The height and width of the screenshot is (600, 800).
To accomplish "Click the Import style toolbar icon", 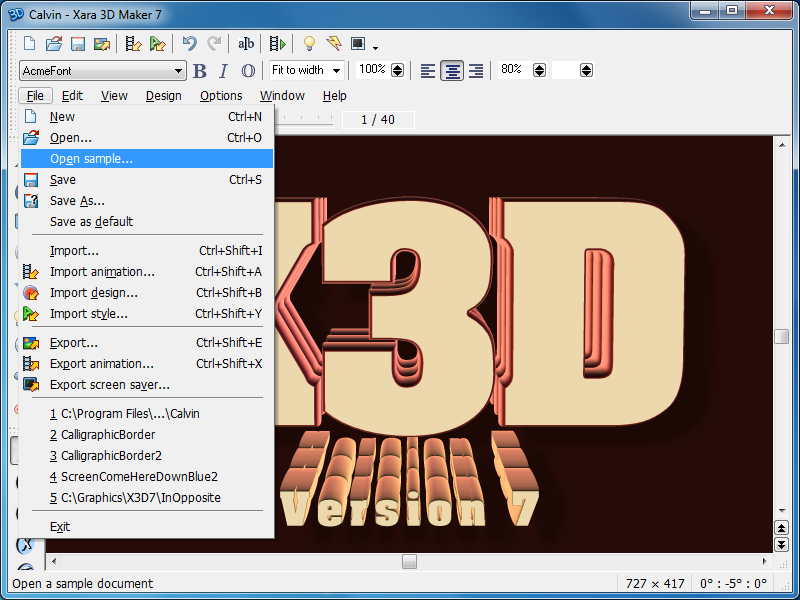I will 157,44.
